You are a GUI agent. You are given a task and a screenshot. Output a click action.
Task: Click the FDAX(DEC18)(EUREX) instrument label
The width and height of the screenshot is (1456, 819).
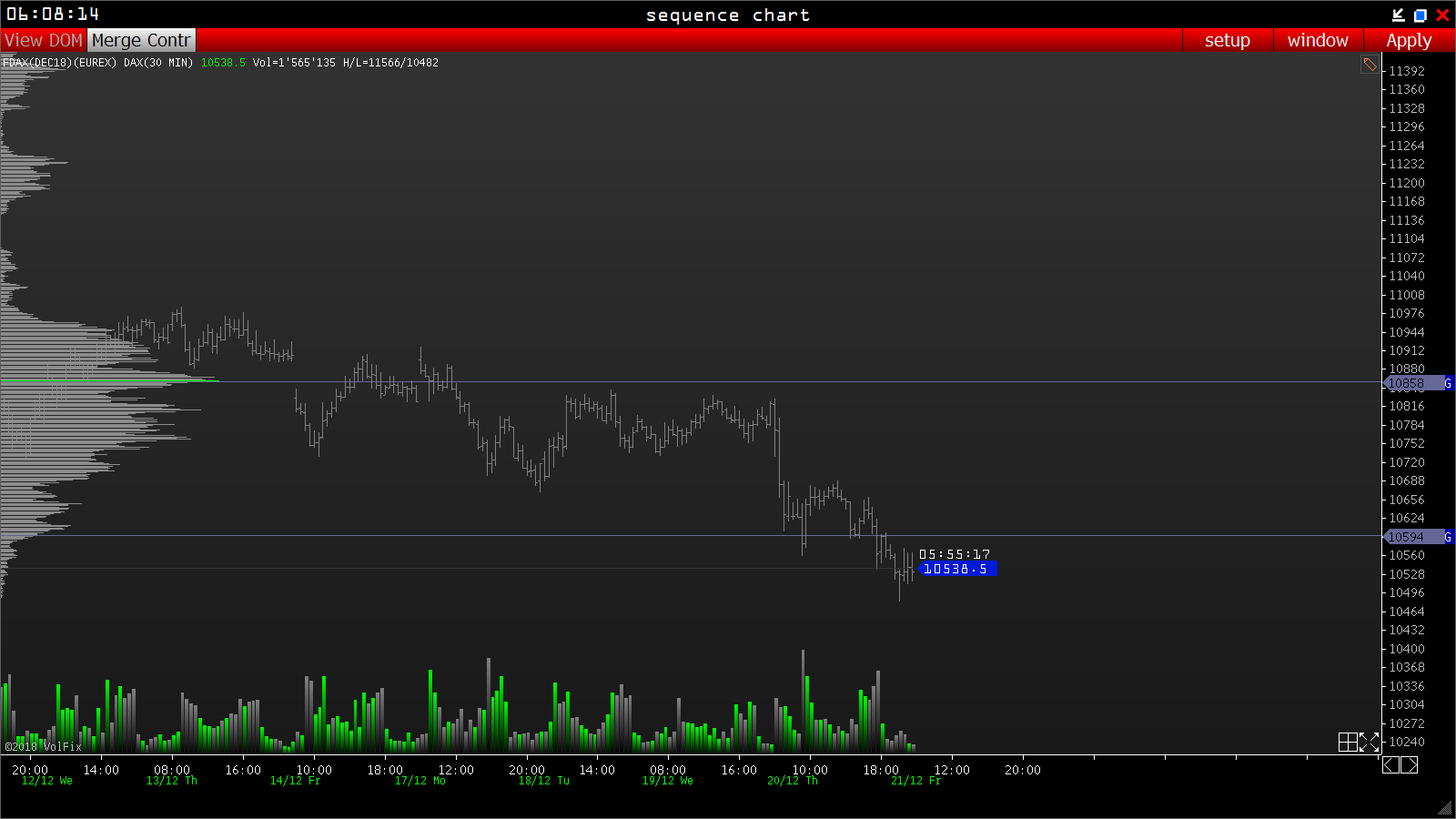[x=60, y=63]
